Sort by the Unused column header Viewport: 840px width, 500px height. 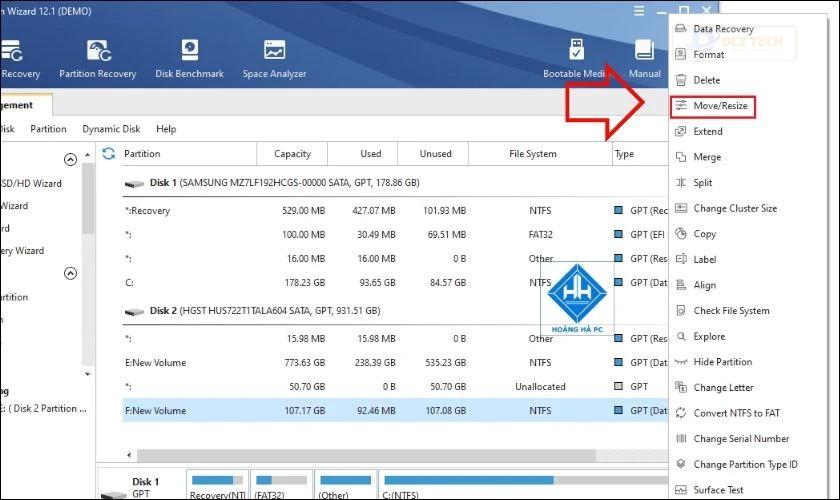(435, 154)
